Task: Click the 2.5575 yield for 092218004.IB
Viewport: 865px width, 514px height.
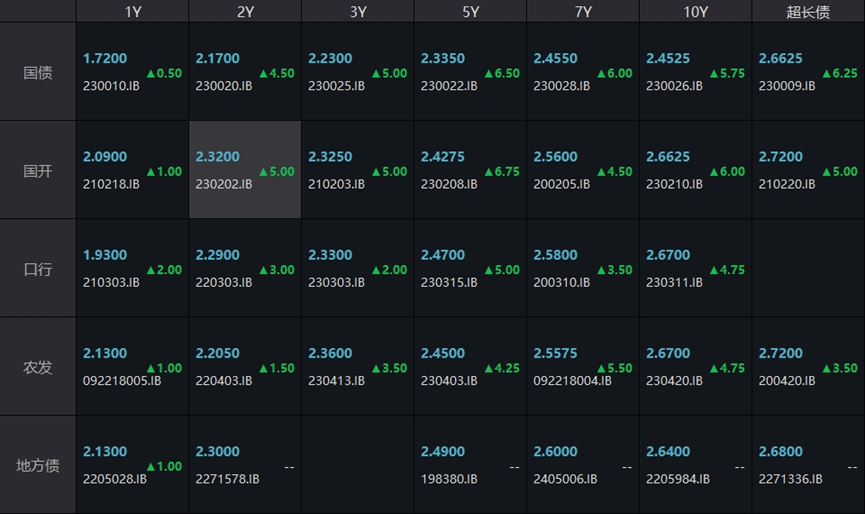Action: pyautogui.click(x=555, y=353)
